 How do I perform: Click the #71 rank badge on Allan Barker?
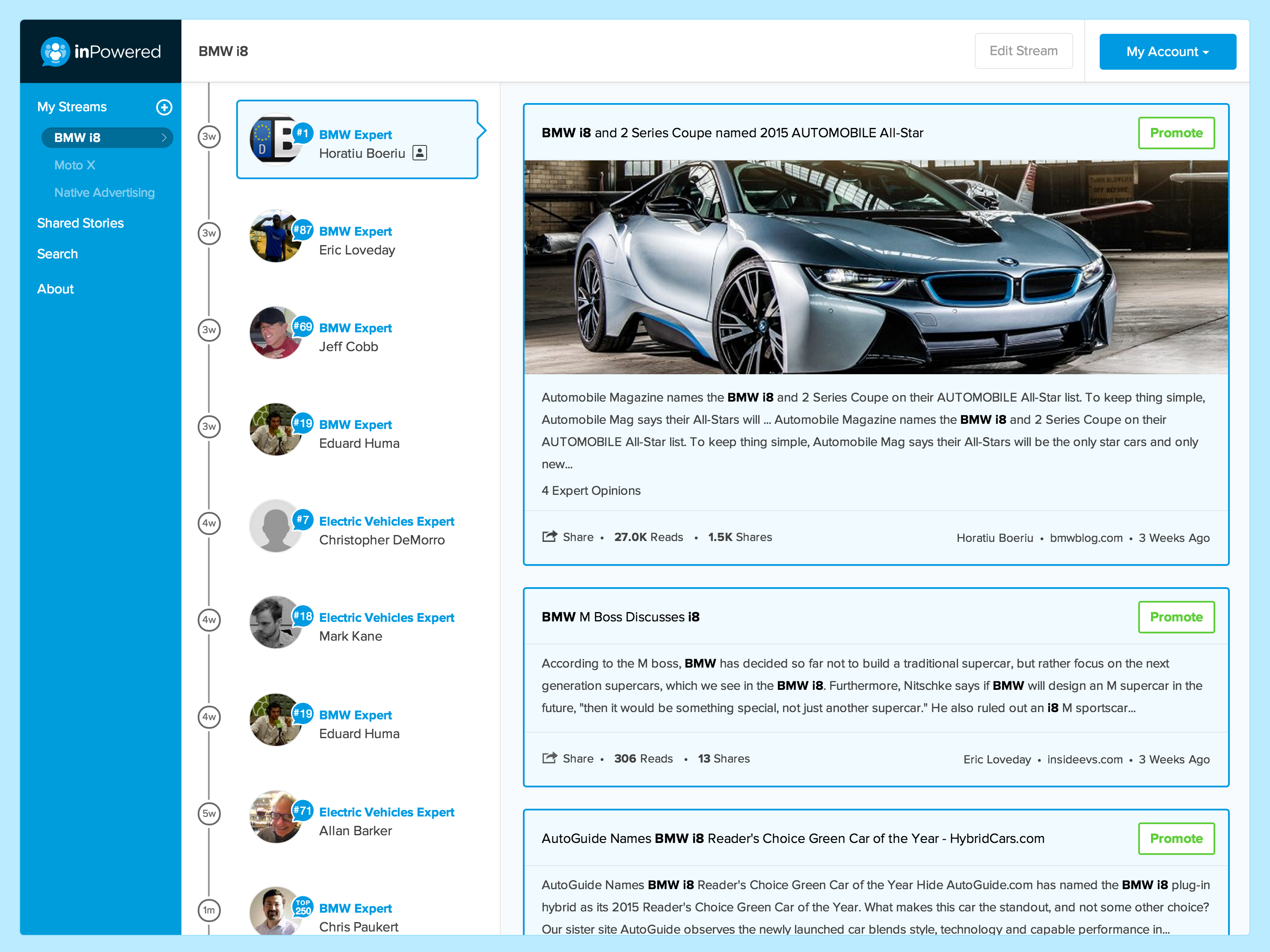(303, 810)
